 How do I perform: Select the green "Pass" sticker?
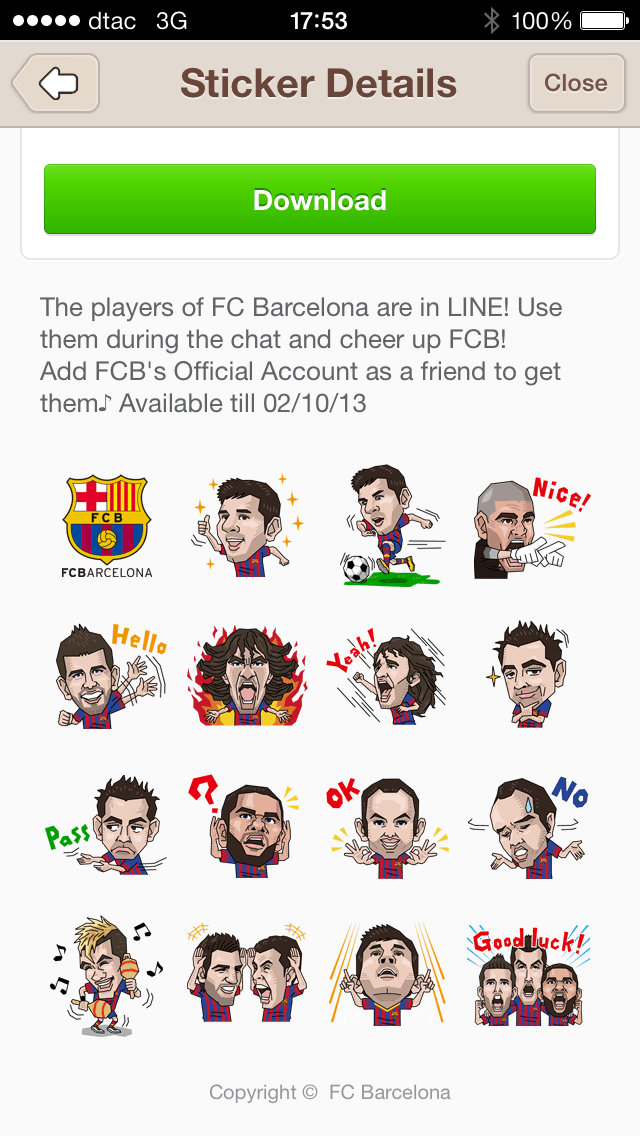106,826
